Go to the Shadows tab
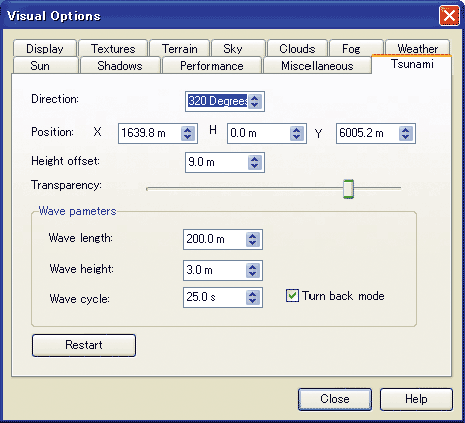The width and height of the screenshot is (465, 423). pos(120,66)
